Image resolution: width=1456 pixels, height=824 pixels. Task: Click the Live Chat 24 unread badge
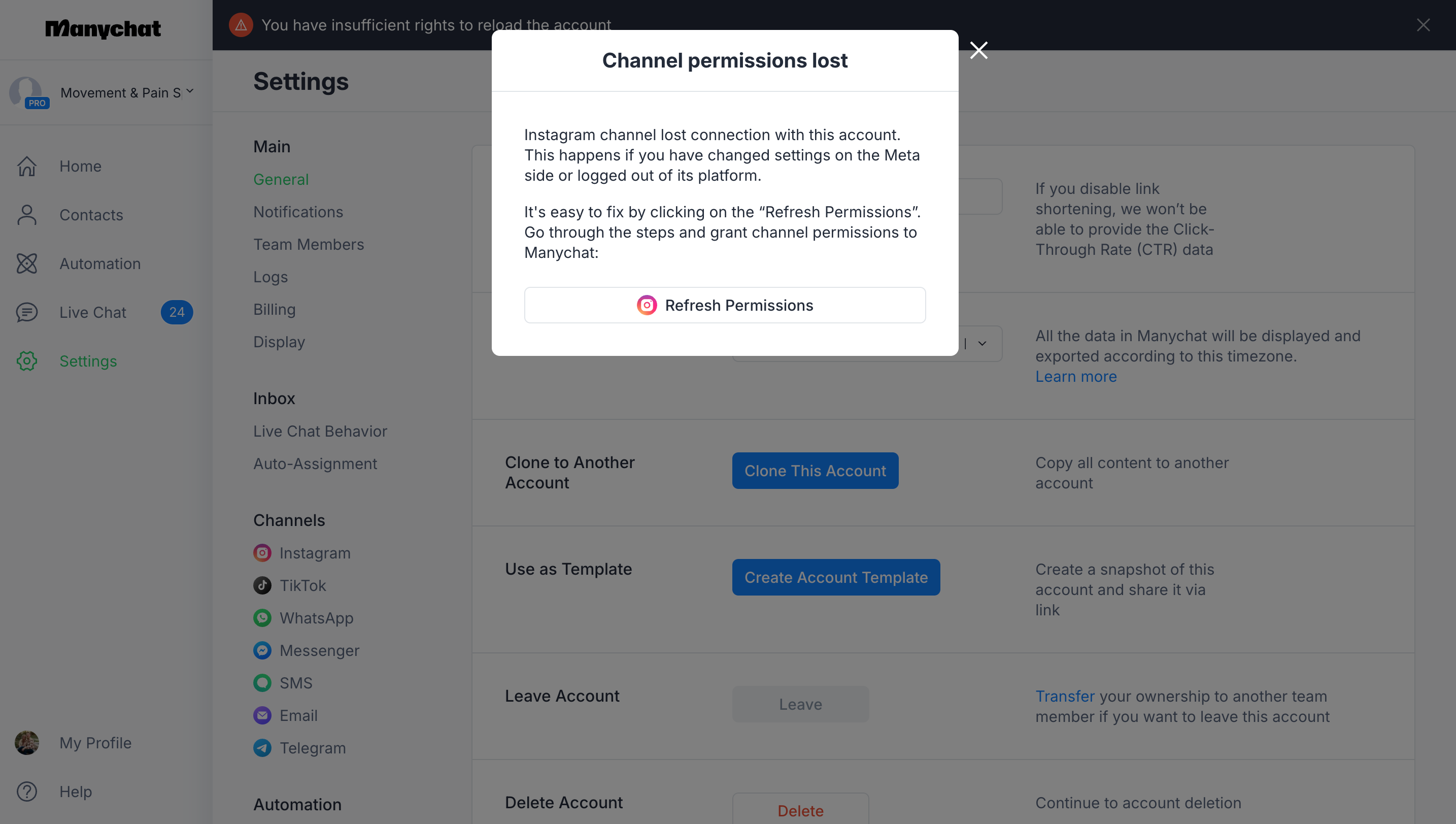(x=177, y=312)
